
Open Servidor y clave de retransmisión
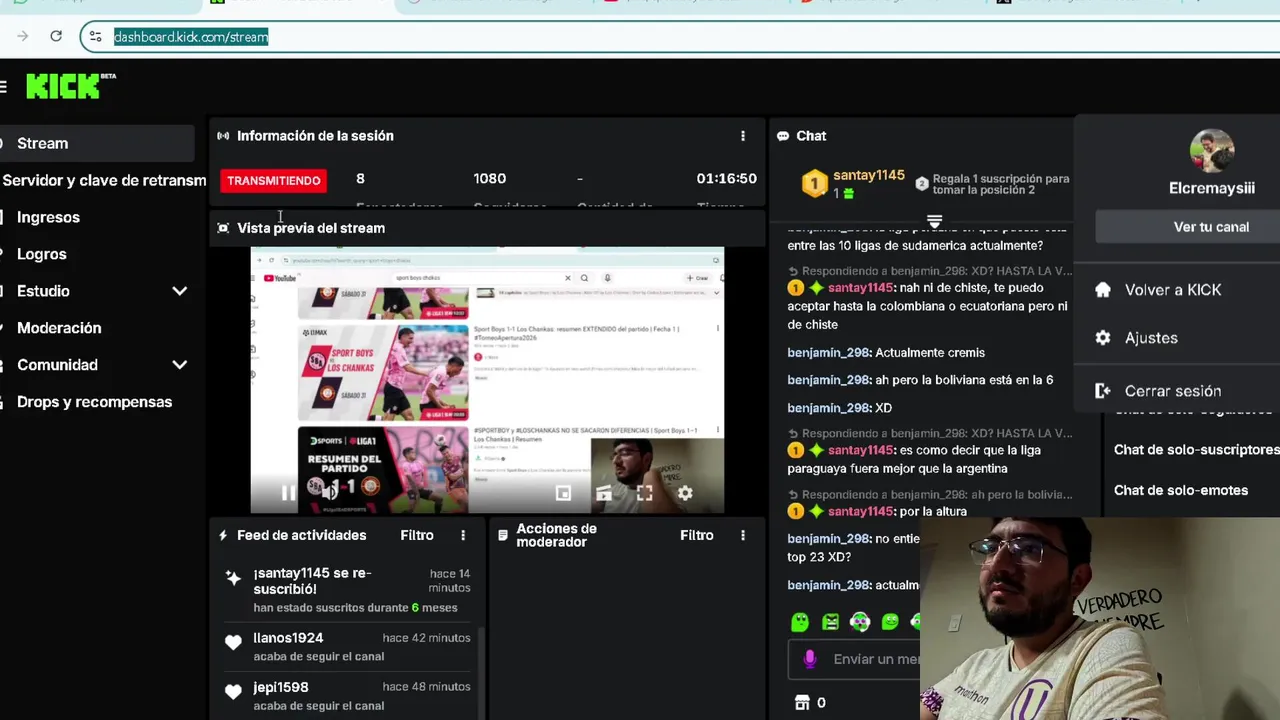tap(103, 180)
